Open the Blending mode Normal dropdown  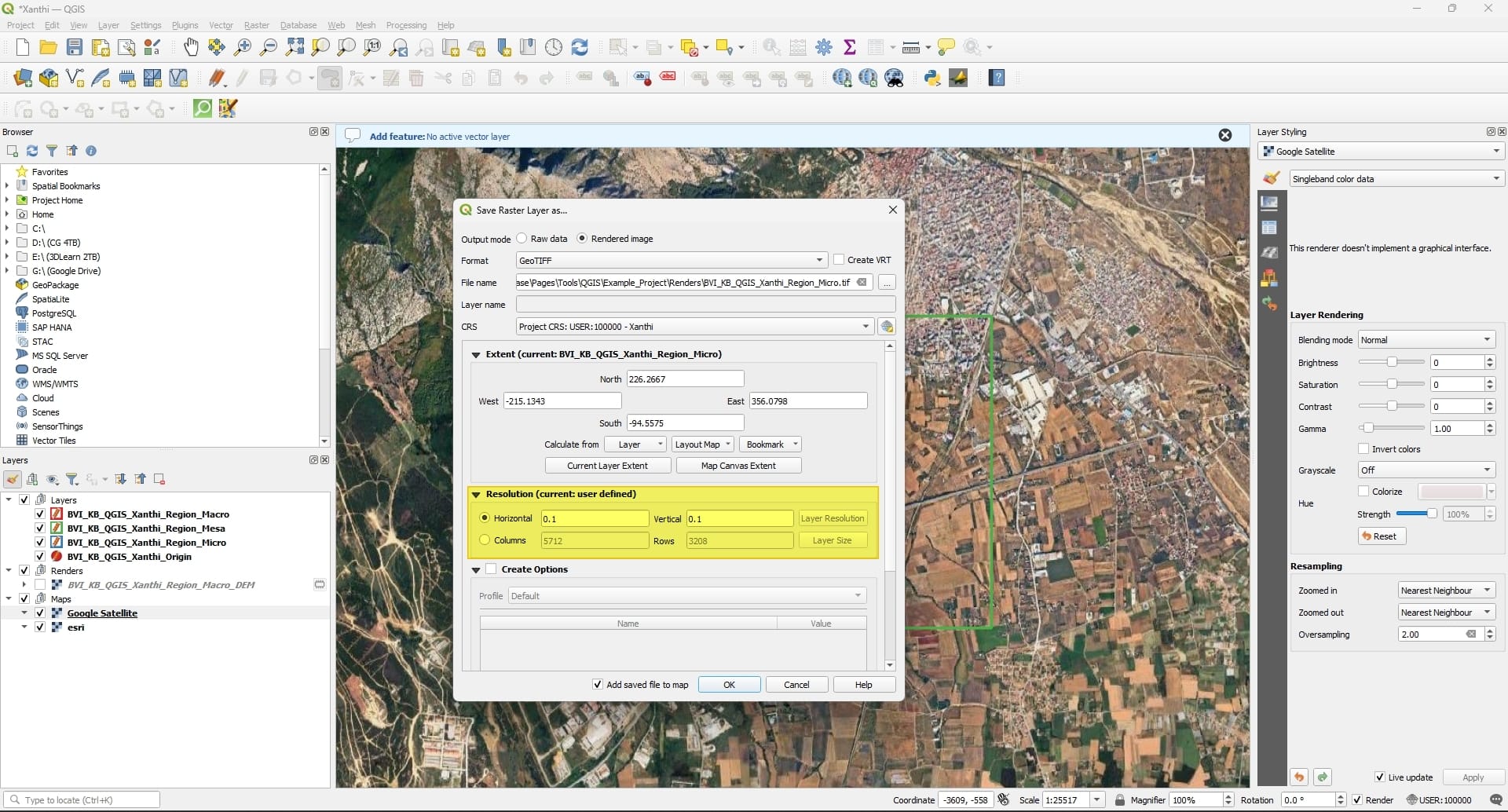(x=1426, y=340)
